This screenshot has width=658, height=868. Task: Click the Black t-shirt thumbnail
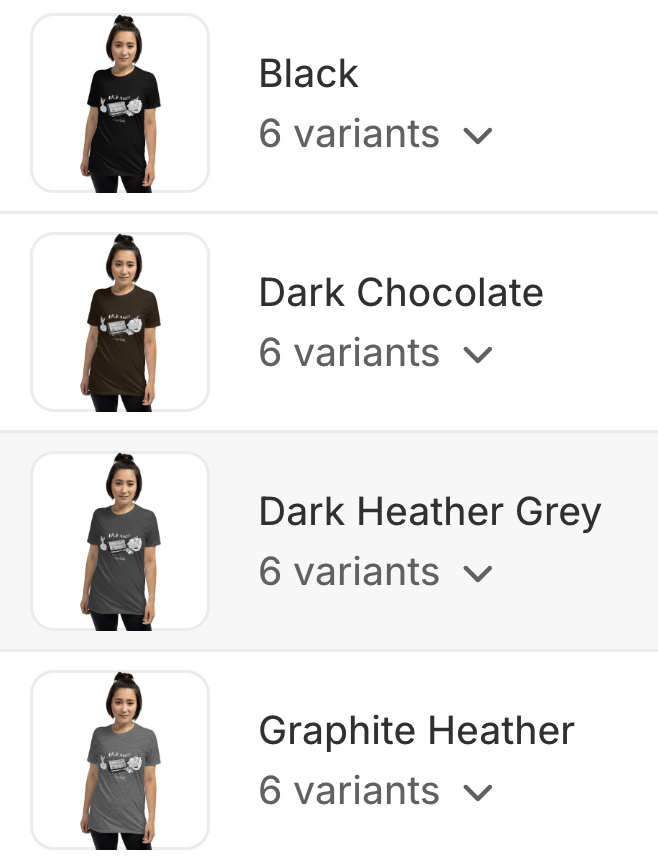(x=120, y=103)
